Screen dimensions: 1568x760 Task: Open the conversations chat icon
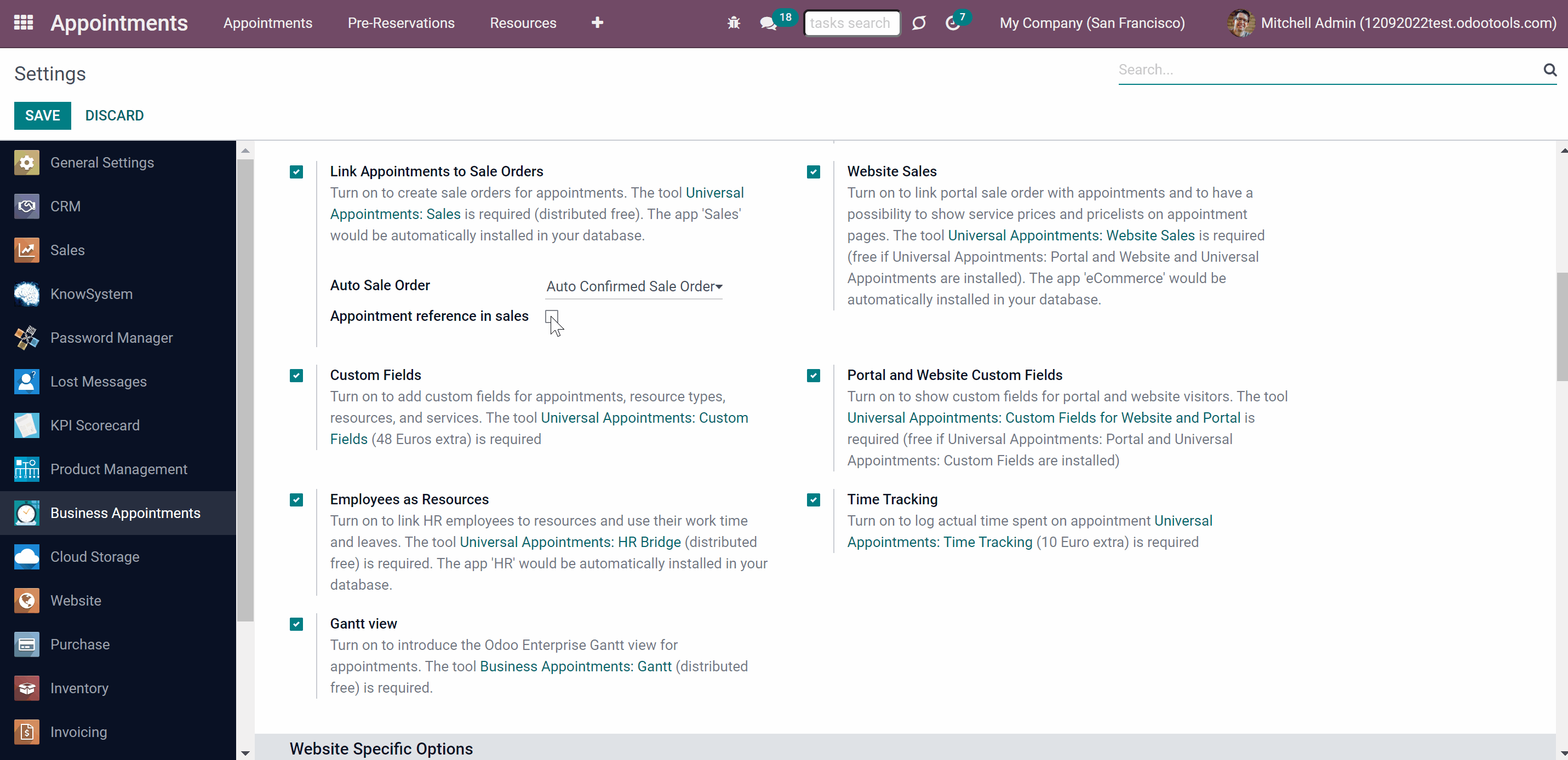(768, 23)
